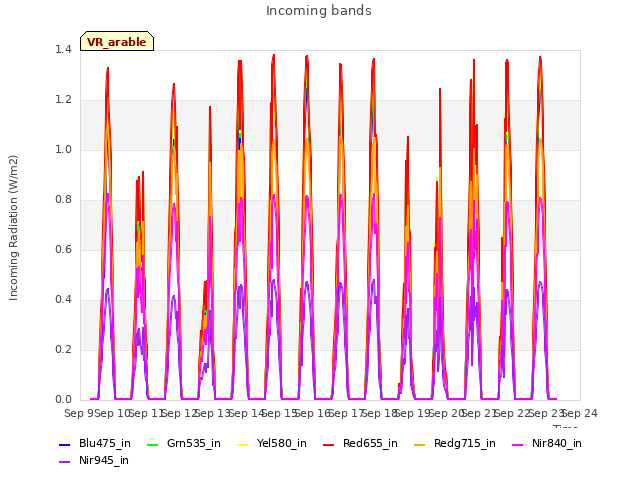This screenshot has height=480, width=640.
Task: Click the 1.0 y-axis tick label
Action: pyautogui.click(x=63, y=149)
